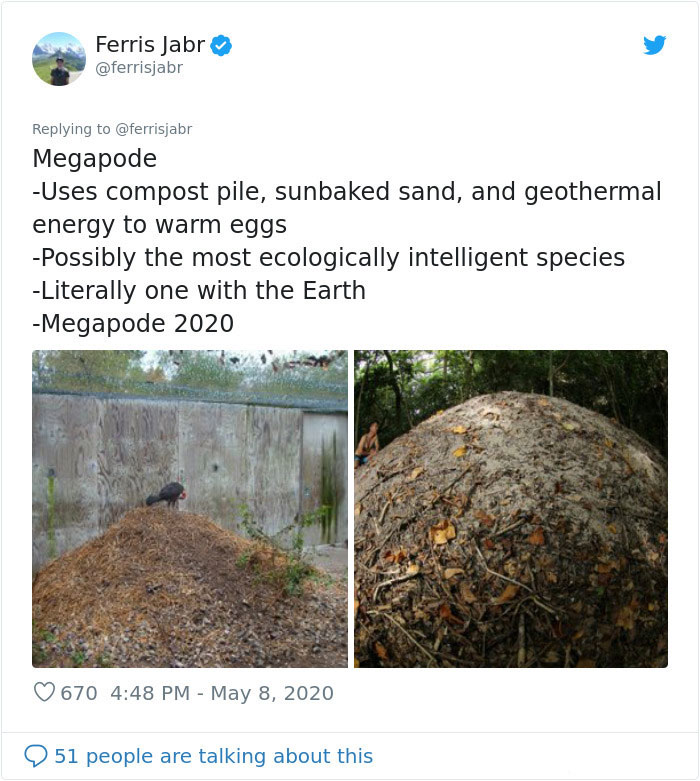Click the speech bubble reply icon
Viewport: 700px width, 781px height.
[x=36, y=756]
